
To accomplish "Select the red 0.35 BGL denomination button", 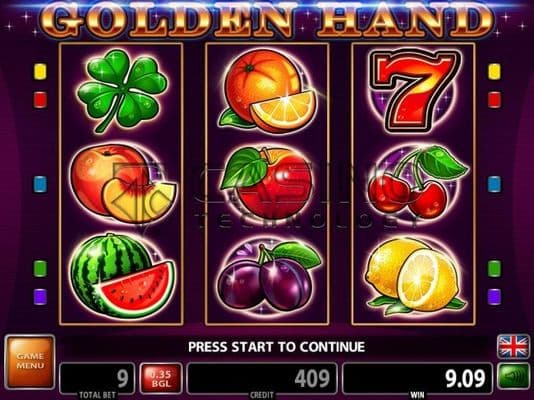I will (160, 379).
